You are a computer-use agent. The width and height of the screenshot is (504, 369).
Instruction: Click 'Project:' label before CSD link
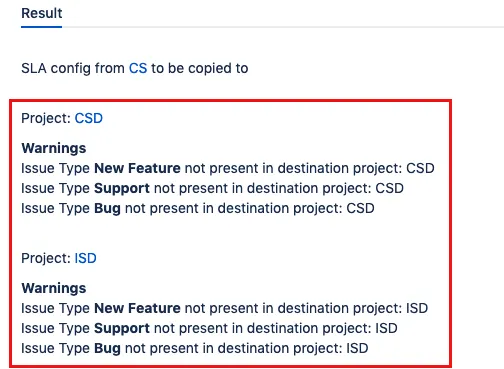(46, 118)
